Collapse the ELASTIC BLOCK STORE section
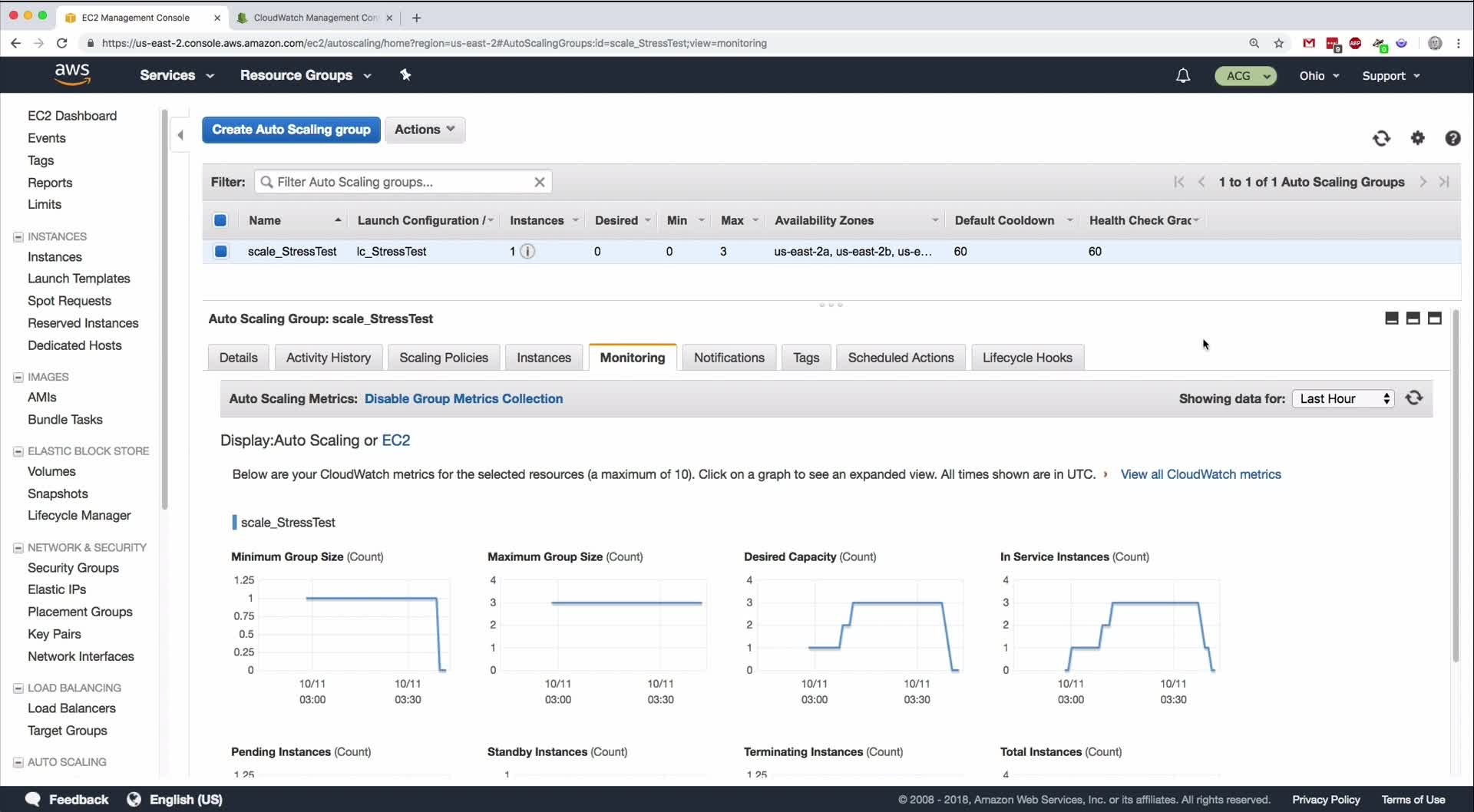The width and height of the screenshot is (1474, 812). click(x=18, y=451)
